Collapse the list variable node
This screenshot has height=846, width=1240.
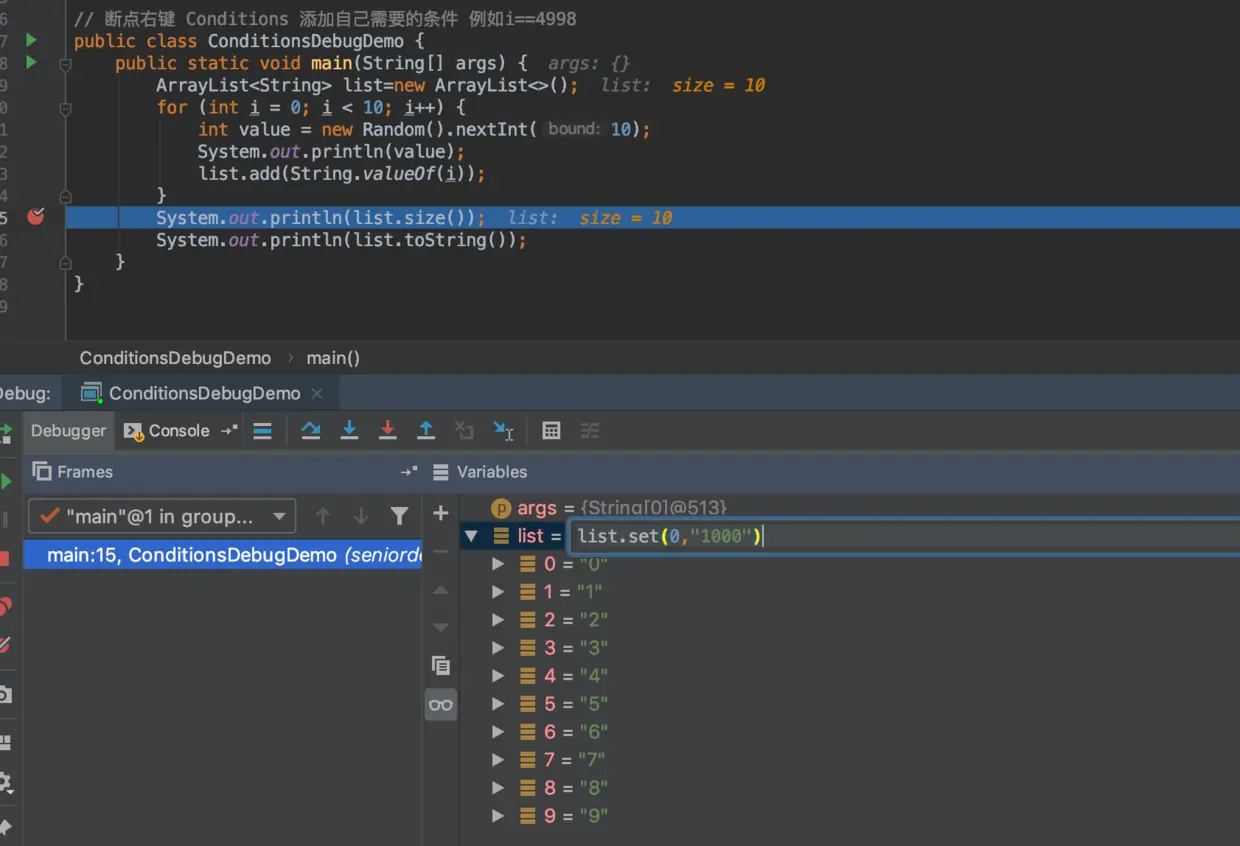coord(471,536)
